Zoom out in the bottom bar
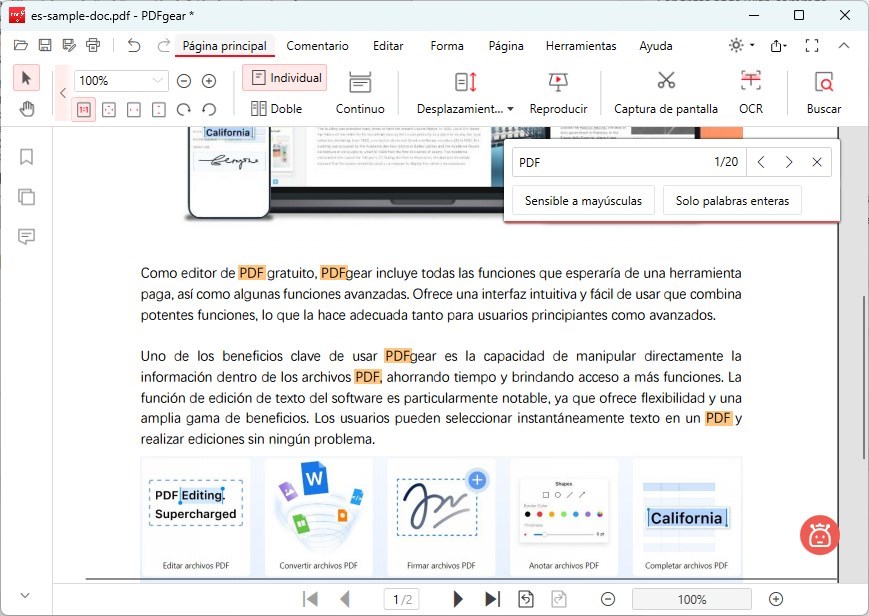 coord(608,599)
